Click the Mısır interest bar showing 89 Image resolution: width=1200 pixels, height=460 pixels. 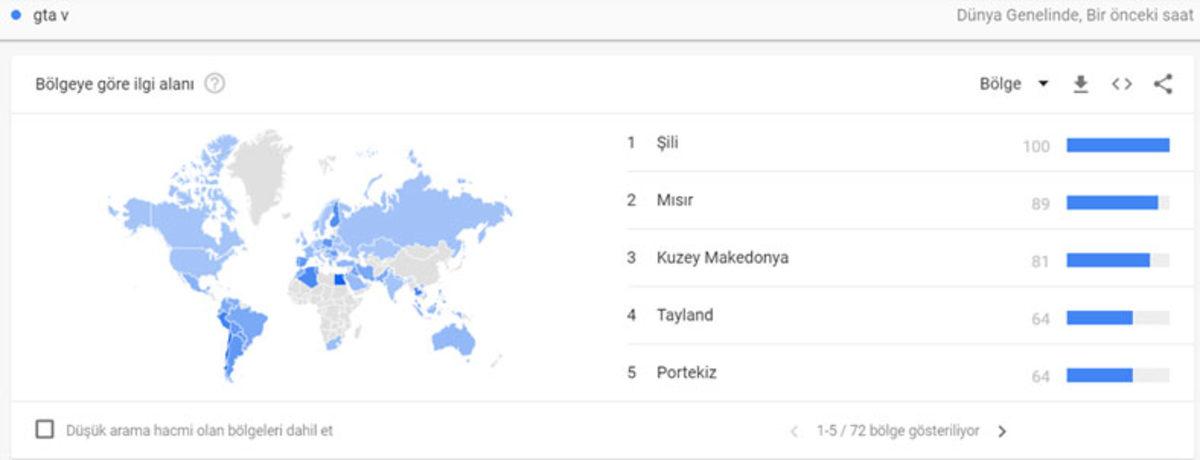tap(1112, 203)
